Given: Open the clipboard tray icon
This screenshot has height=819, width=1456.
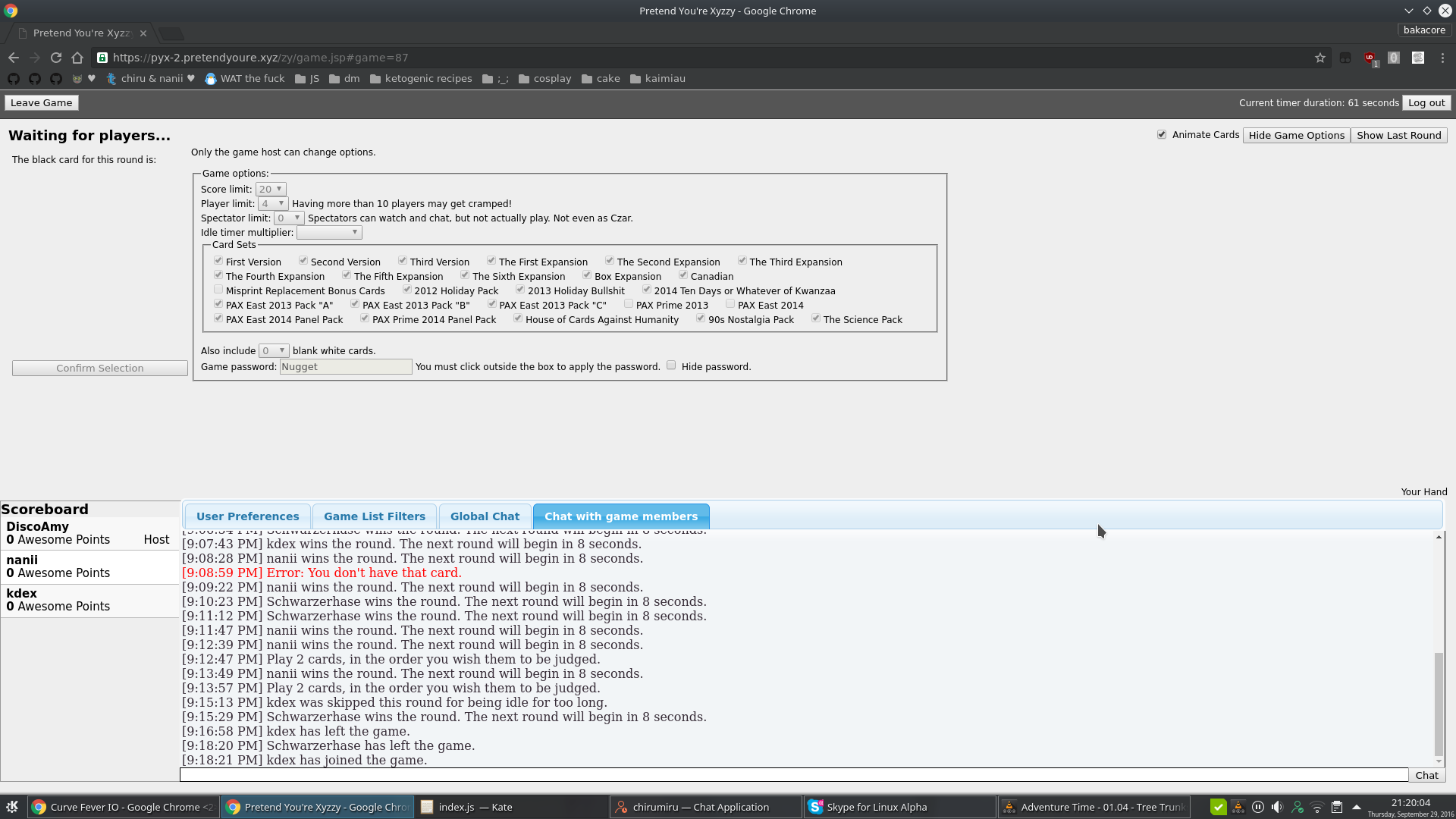Looking at the screenshot, I should [x=1337, y=807].
